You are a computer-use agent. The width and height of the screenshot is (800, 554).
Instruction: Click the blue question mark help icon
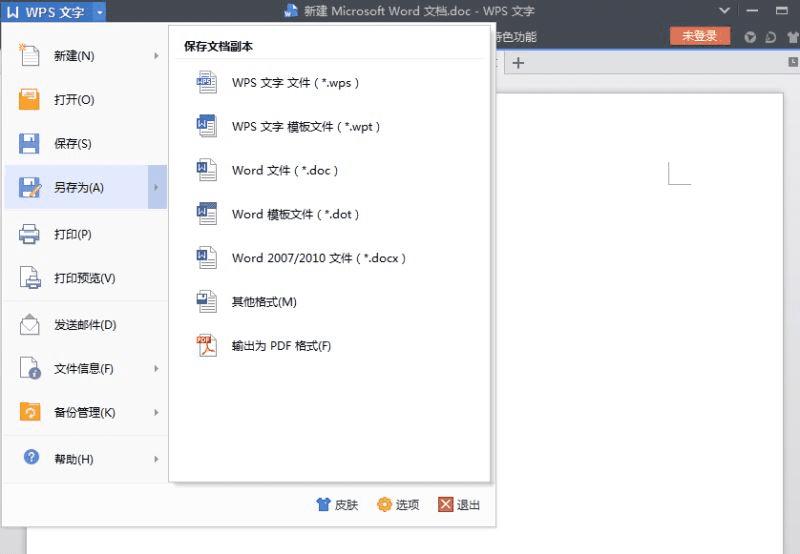point(31,457)
